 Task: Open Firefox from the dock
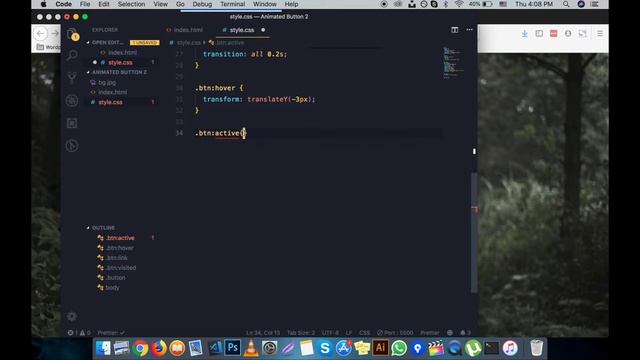click(x=159, y=348)
